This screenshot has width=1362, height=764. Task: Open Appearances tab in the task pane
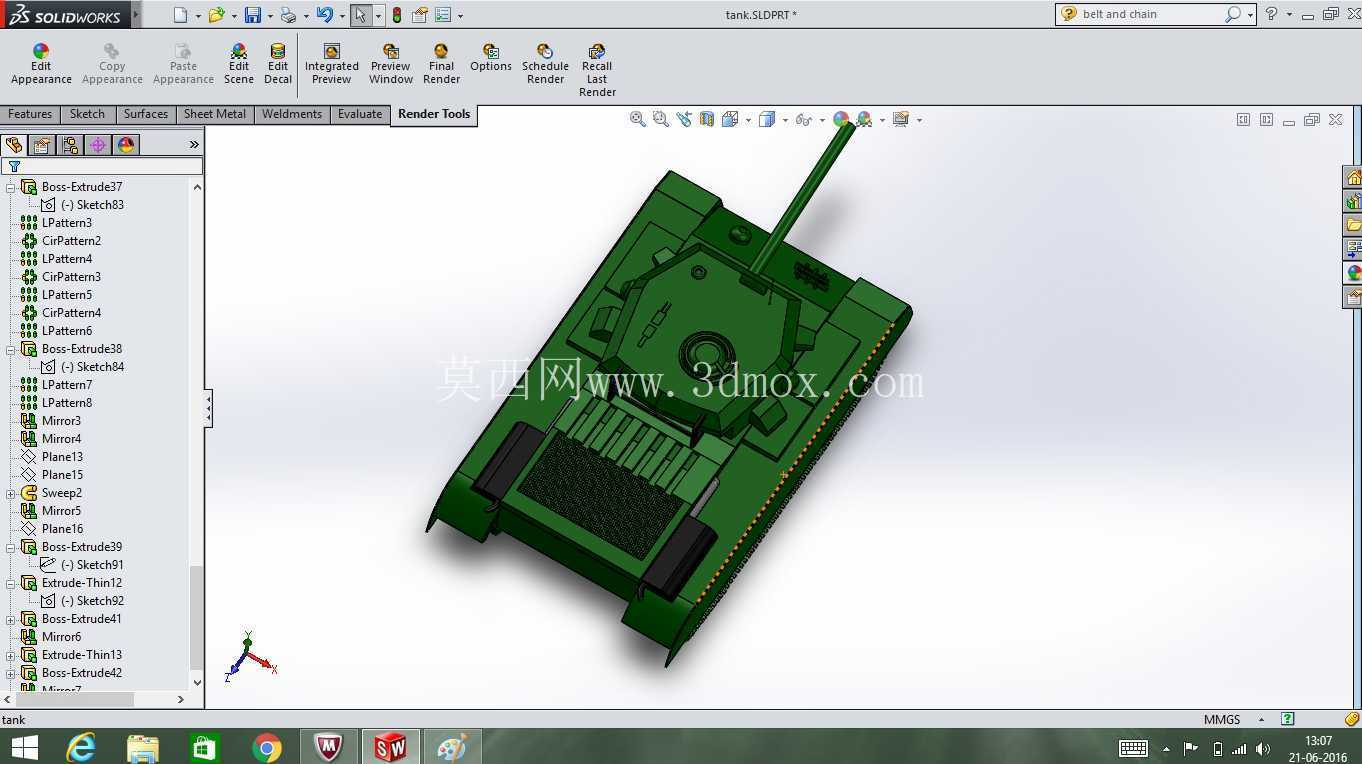[x=1353, y=272]
